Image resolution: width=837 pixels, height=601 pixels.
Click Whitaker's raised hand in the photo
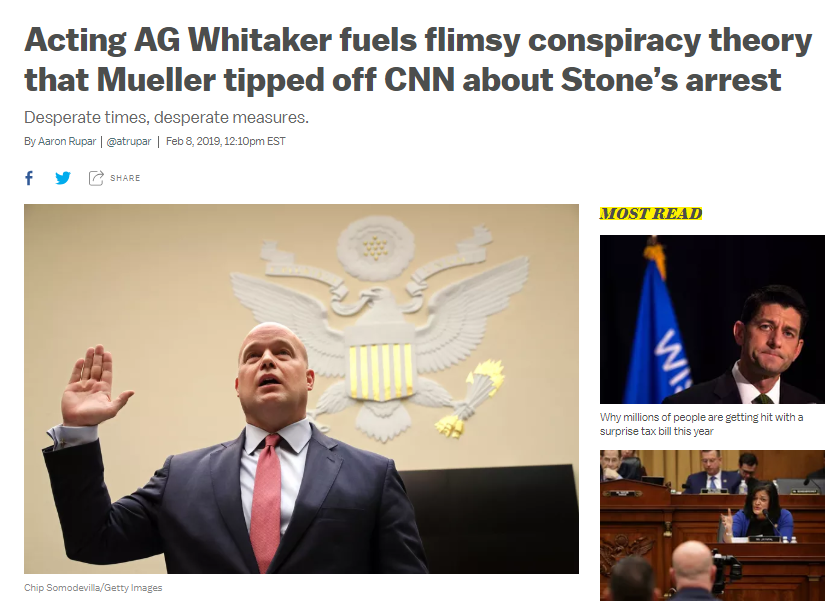[x=92, y=384]
